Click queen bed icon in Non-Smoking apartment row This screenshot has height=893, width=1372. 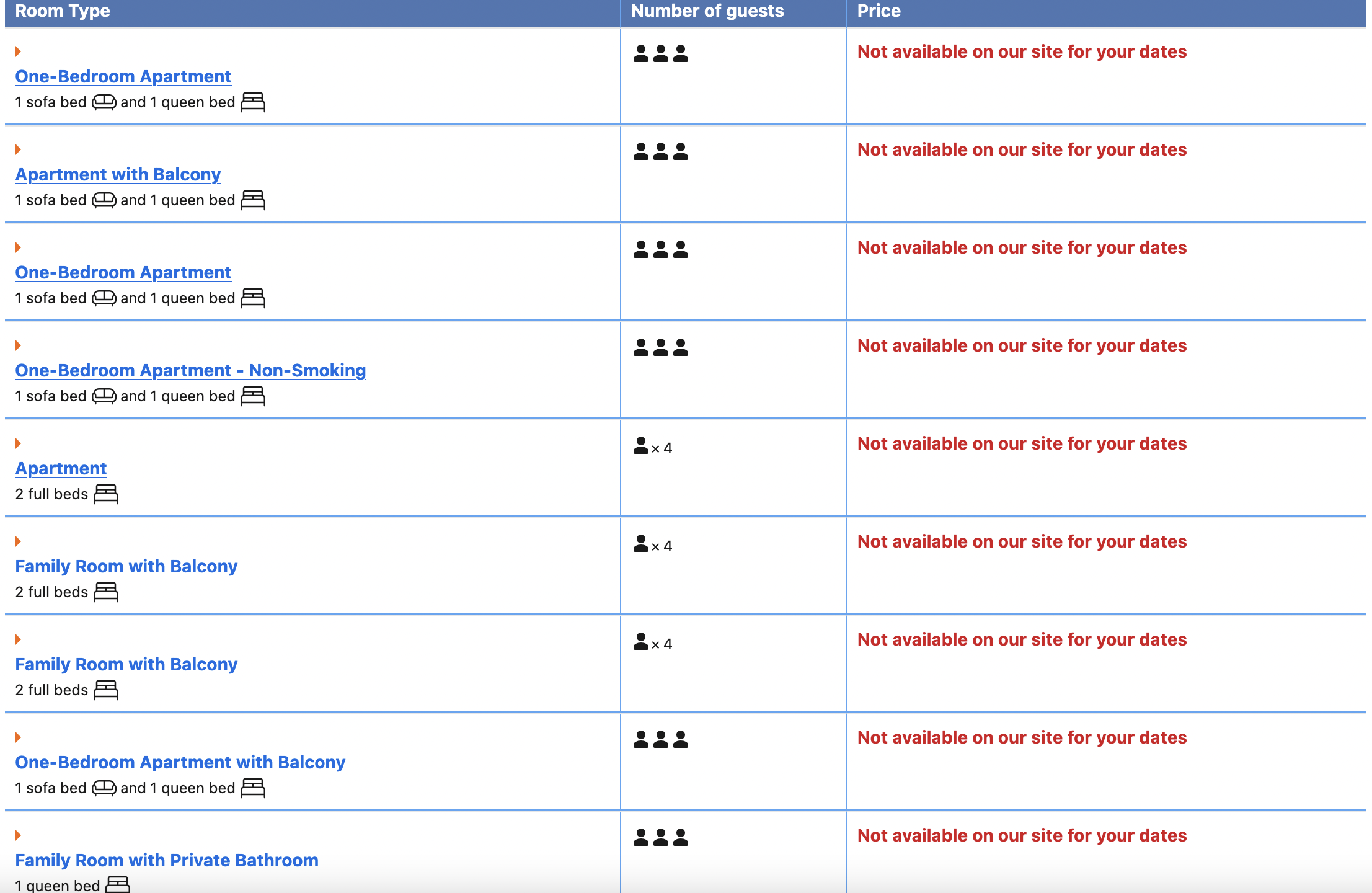[253, 396]
